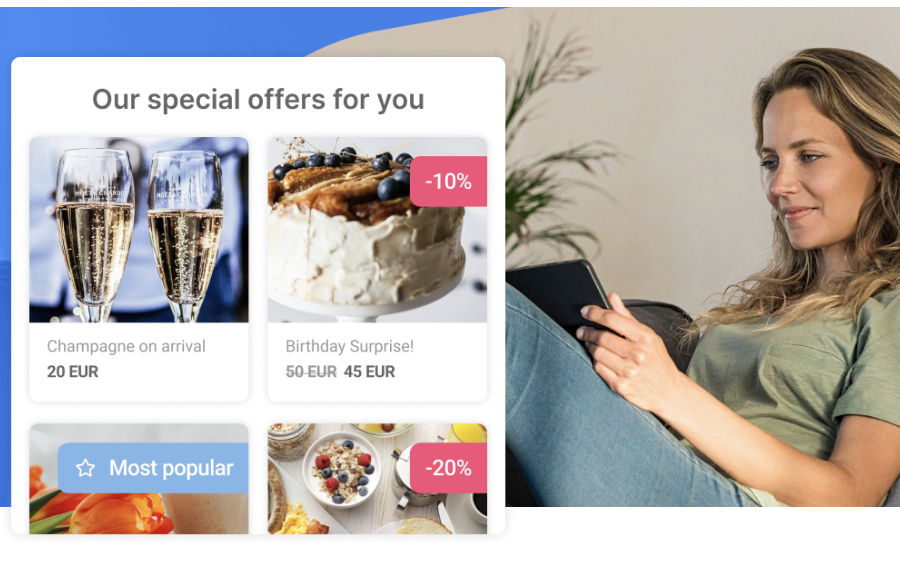Click the star icon in Most popular badge
Screen dimensions: 900x562
[86, 468]
